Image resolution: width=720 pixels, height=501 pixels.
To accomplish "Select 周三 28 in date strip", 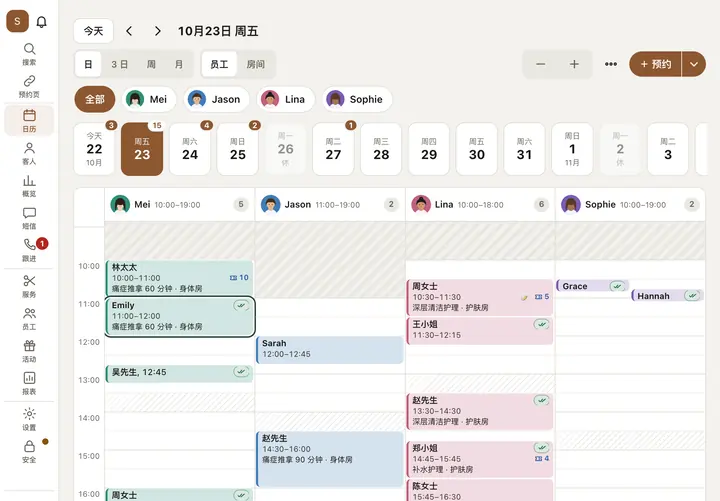I will tap(381, 149).
